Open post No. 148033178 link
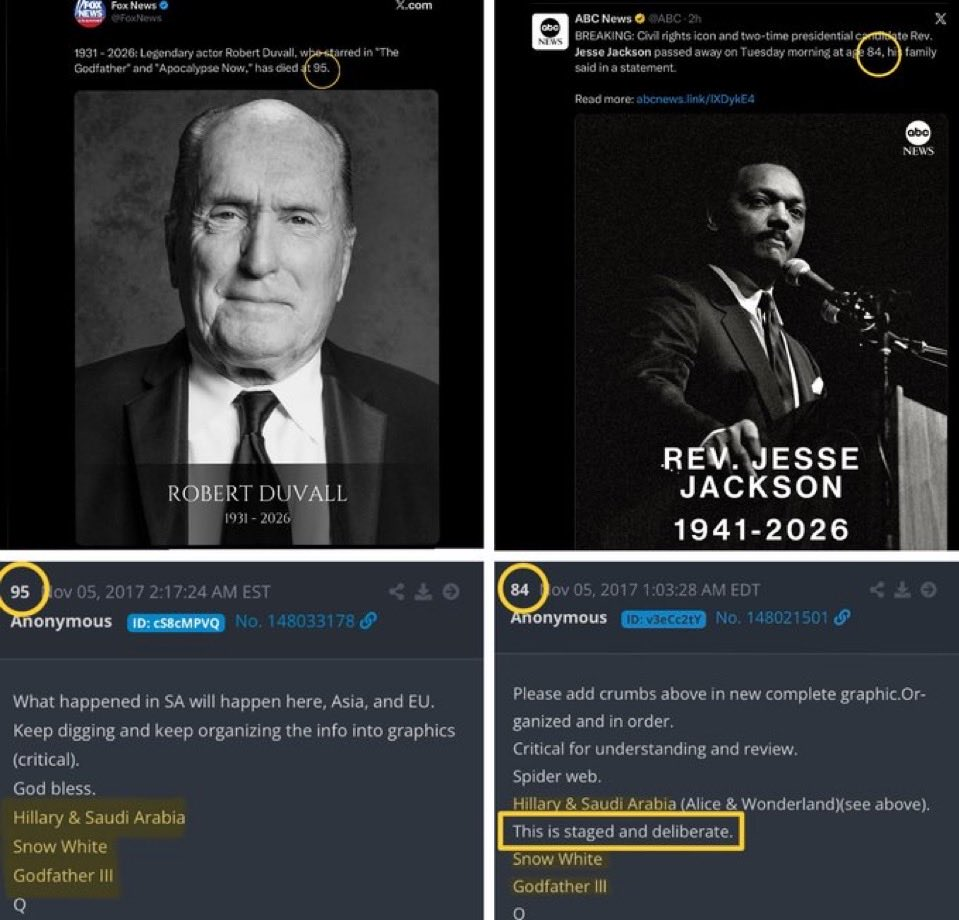 (295, 621)
